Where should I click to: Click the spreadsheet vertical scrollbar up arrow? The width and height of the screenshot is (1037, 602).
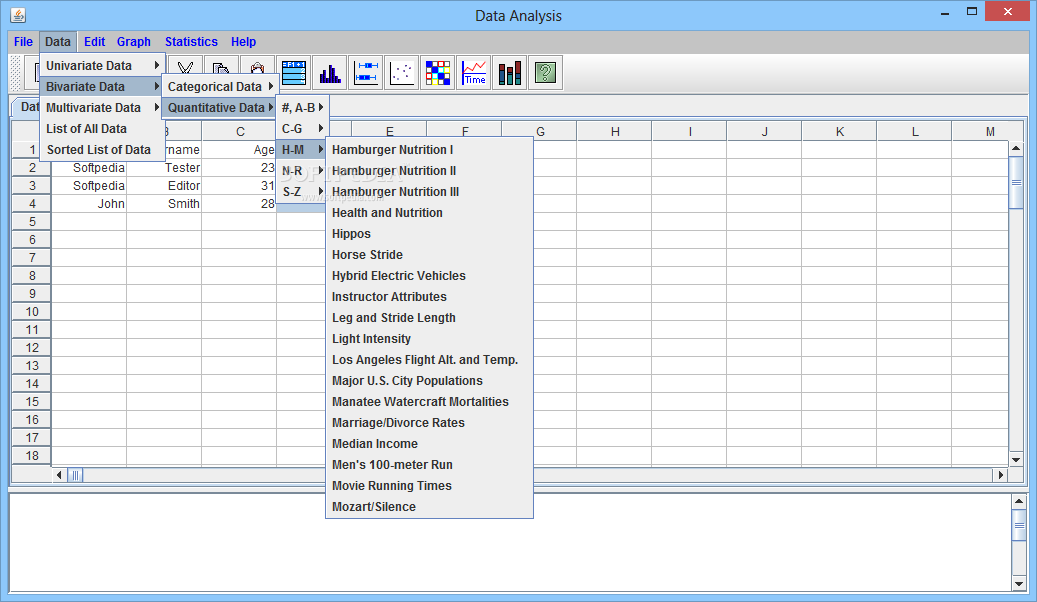click(x=1016, y=149)
